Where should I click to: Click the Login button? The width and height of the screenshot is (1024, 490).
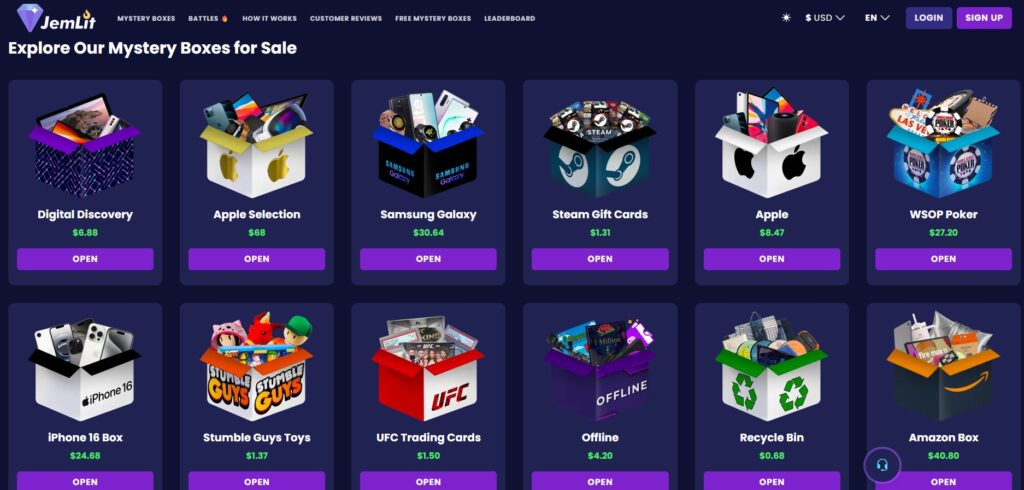(x=928, y=18)
